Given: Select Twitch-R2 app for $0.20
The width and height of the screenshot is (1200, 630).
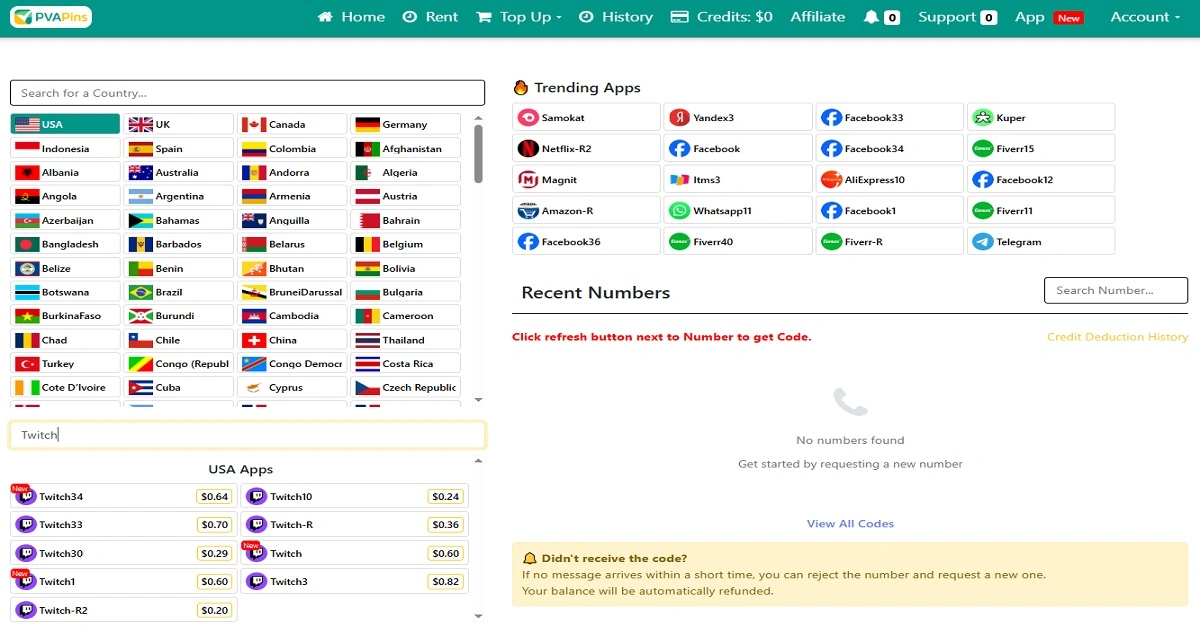Looking at the screenshot, I should [124, 610].
